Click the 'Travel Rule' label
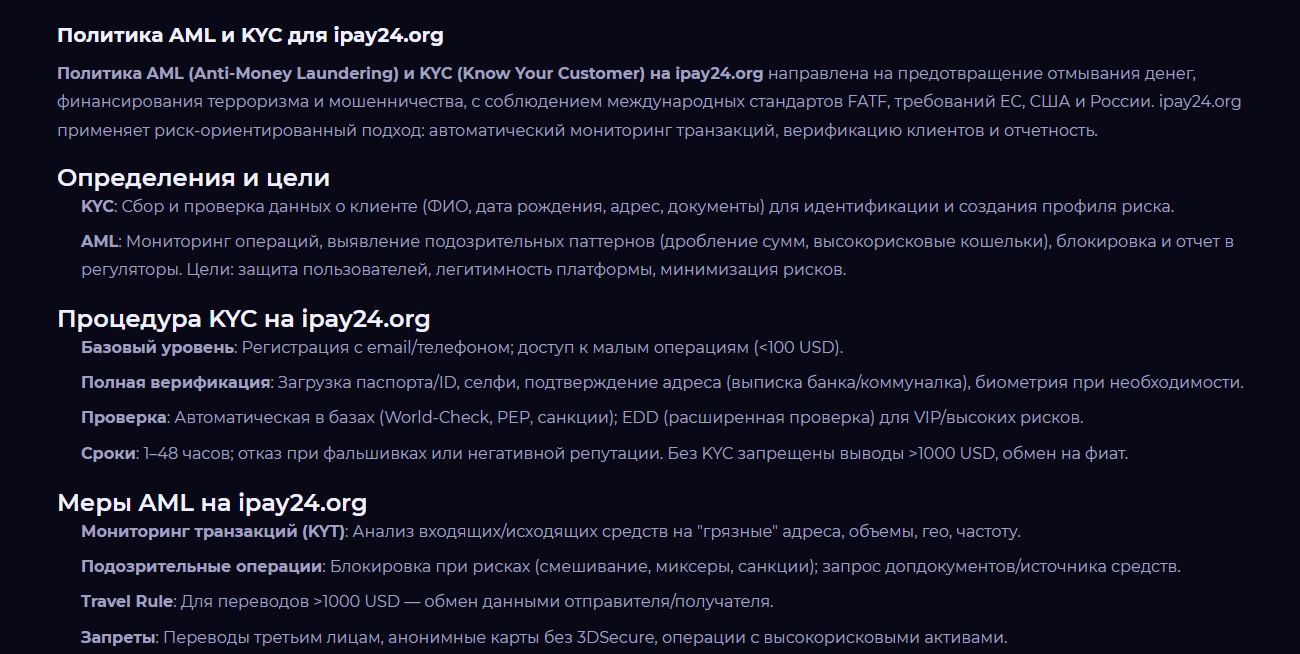The height and width of the screenshot is (654, 1300). coord(127,602)
